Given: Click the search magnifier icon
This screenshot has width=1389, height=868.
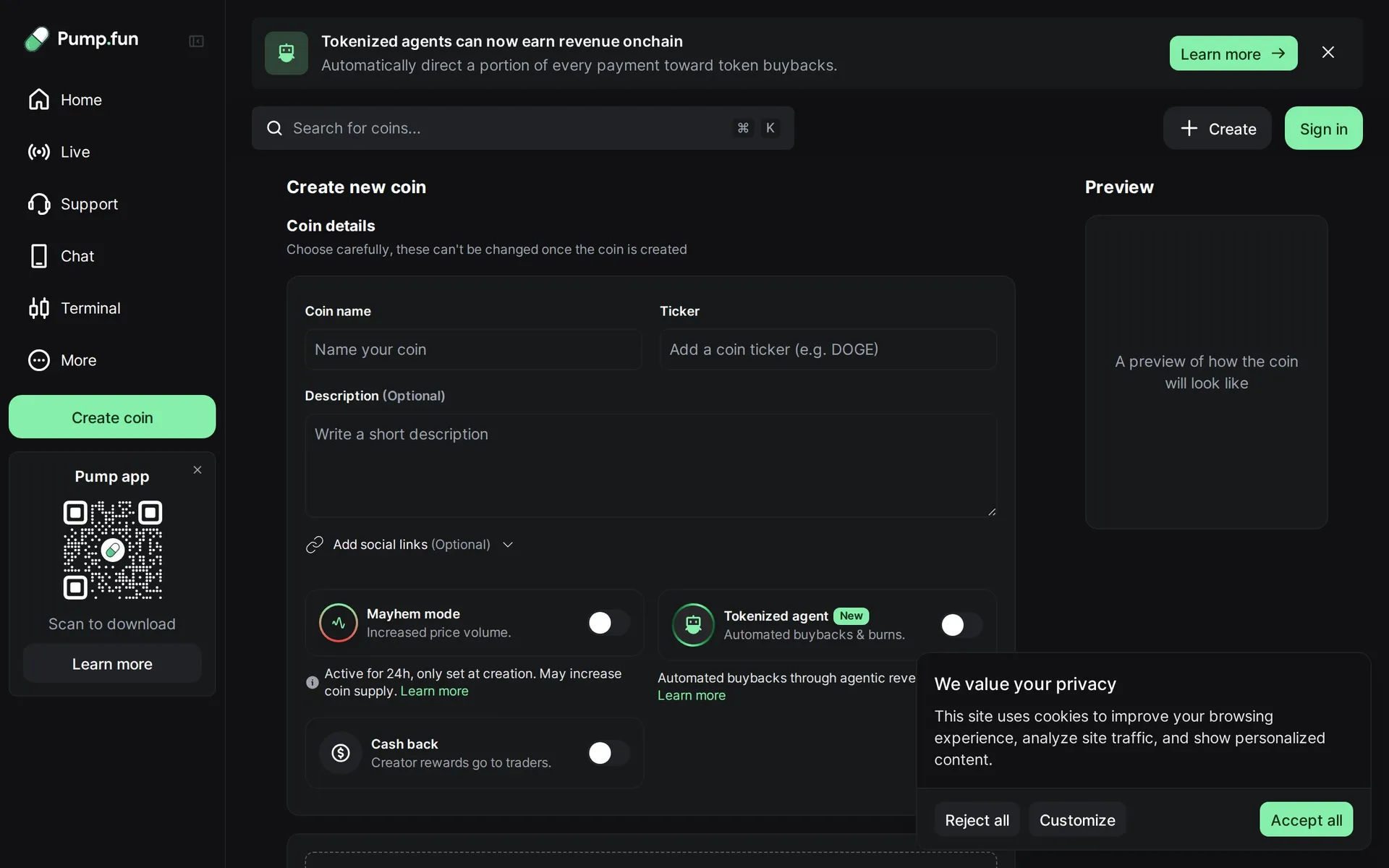Looking at the screenshot, I should [x=274, y=129].
